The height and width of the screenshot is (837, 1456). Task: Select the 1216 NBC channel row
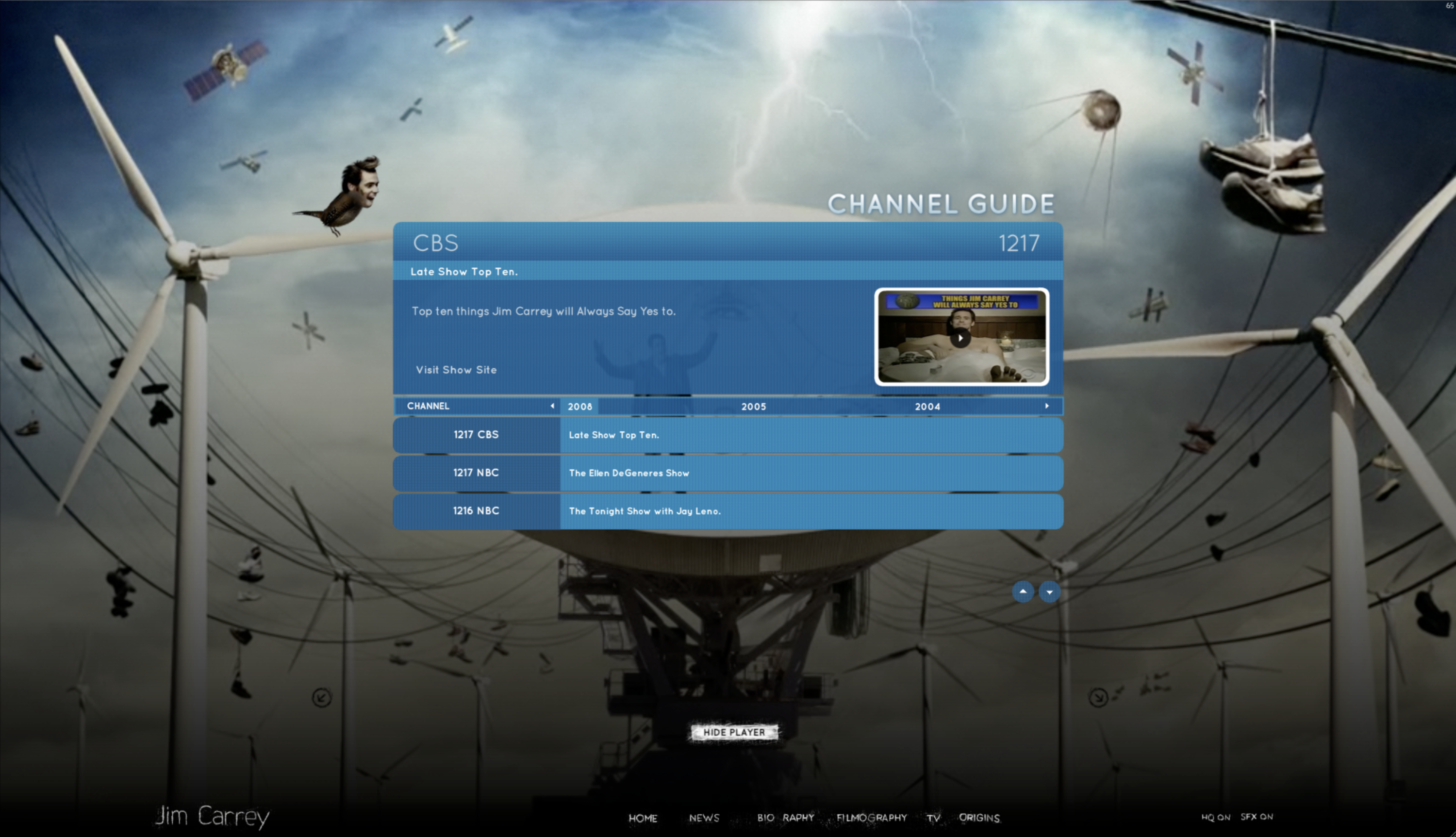click(728, 511)
